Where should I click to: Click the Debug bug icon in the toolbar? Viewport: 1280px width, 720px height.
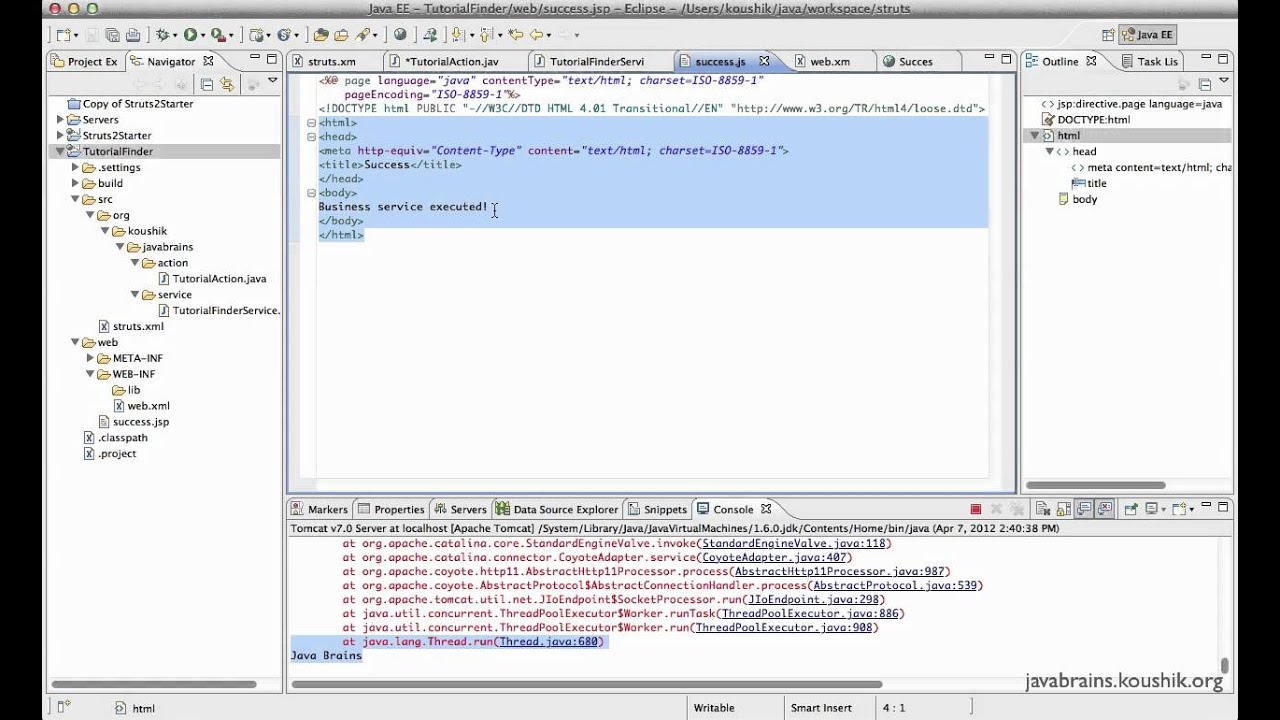click(x=163, y=35)
